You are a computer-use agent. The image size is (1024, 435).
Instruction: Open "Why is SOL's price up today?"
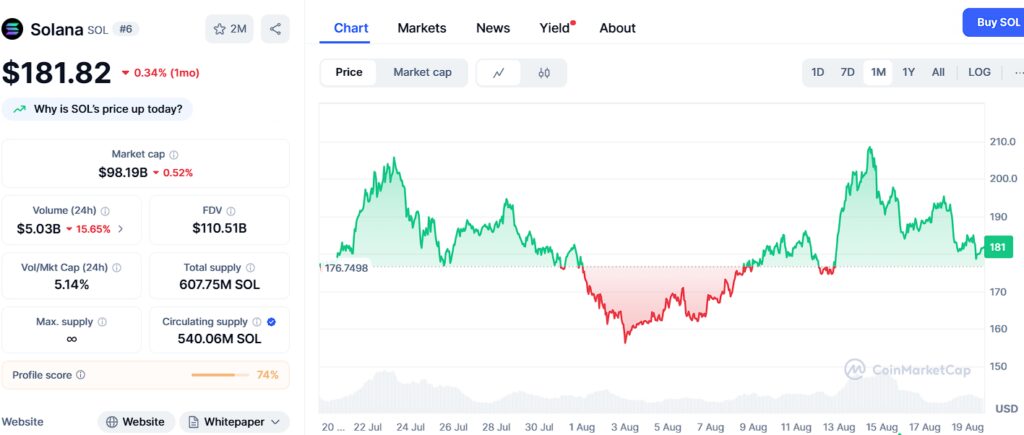click(98, 108)
